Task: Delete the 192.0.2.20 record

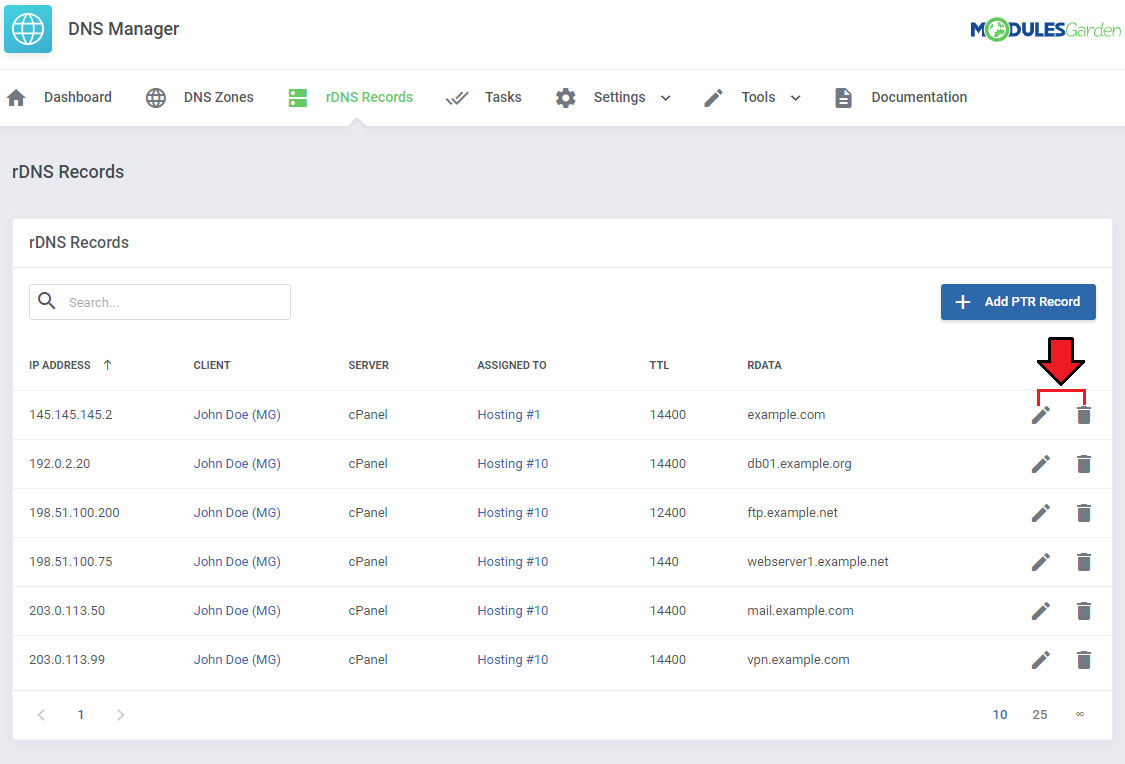Action: click(1084, 464)
